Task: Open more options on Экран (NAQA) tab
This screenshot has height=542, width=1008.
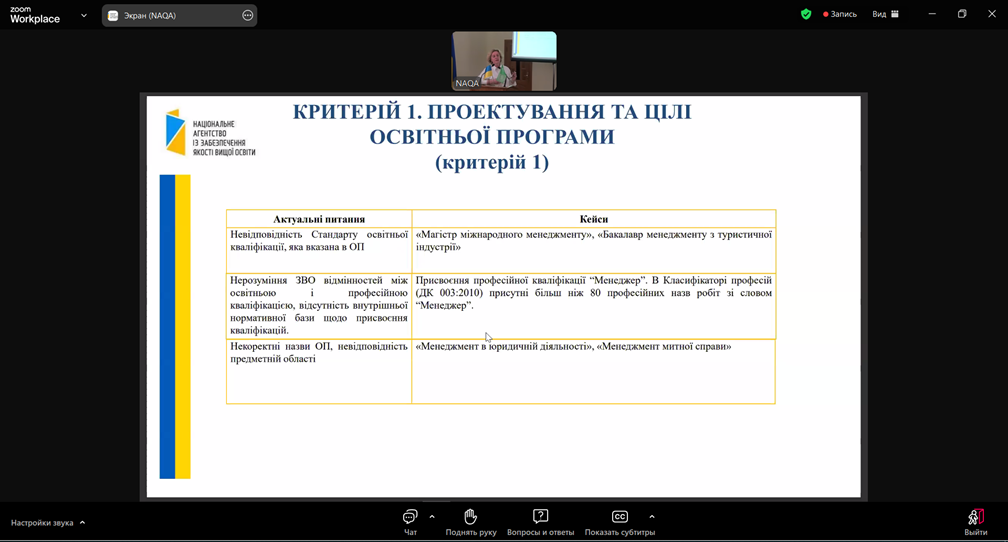Action: [248, 15]
